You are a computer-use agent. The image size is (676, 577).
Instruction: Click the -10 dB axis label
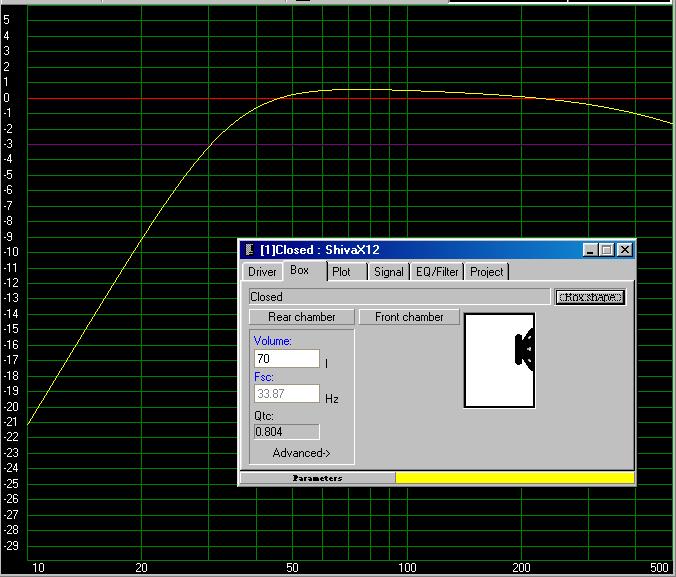click(x=11, y=252)
